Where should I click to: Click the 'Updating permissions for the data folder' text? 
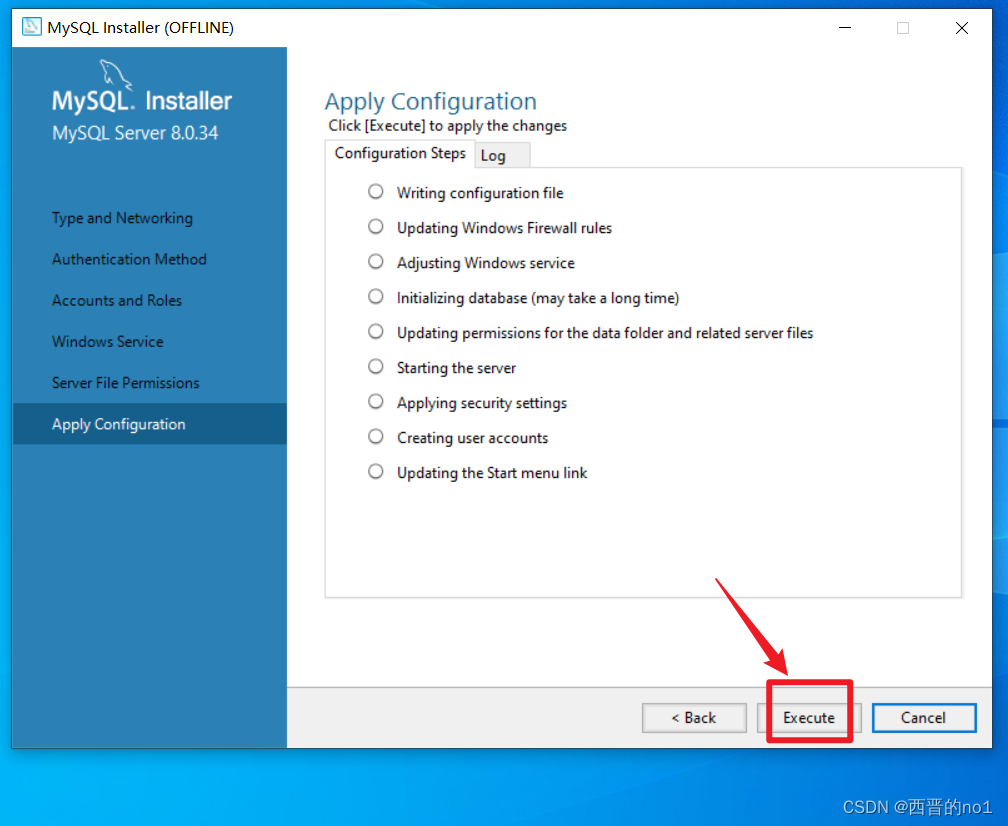coord(605,333)
